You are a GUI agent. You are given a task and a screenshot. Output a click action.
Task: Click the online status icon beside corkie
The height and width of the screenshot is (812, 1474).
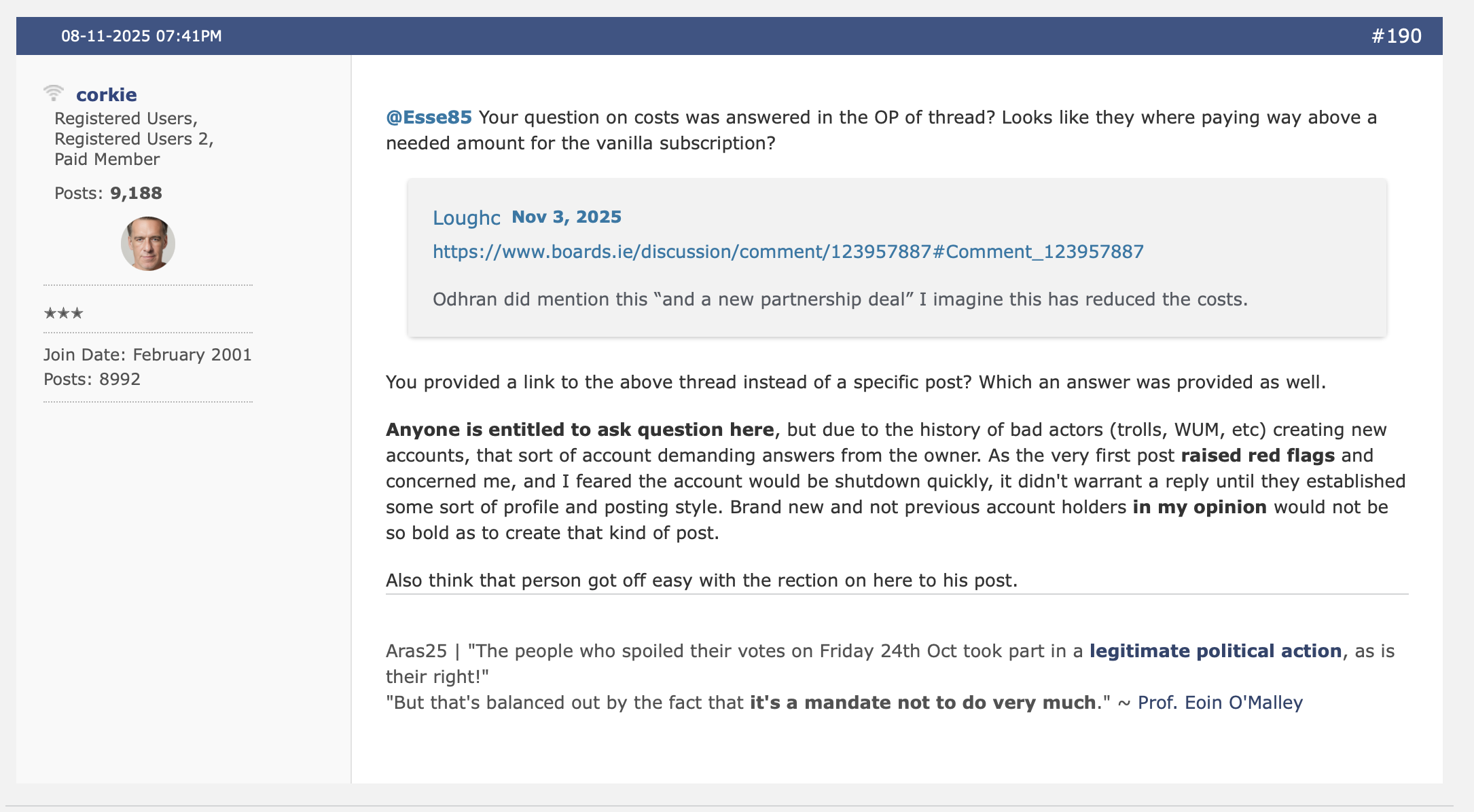(53, 92)
